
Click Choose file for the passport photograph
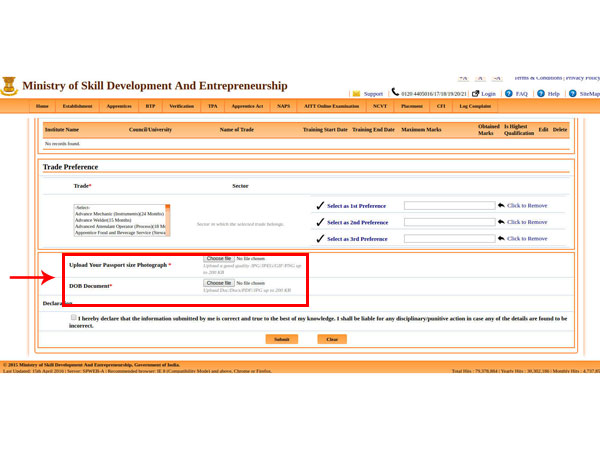coord(218,259)
